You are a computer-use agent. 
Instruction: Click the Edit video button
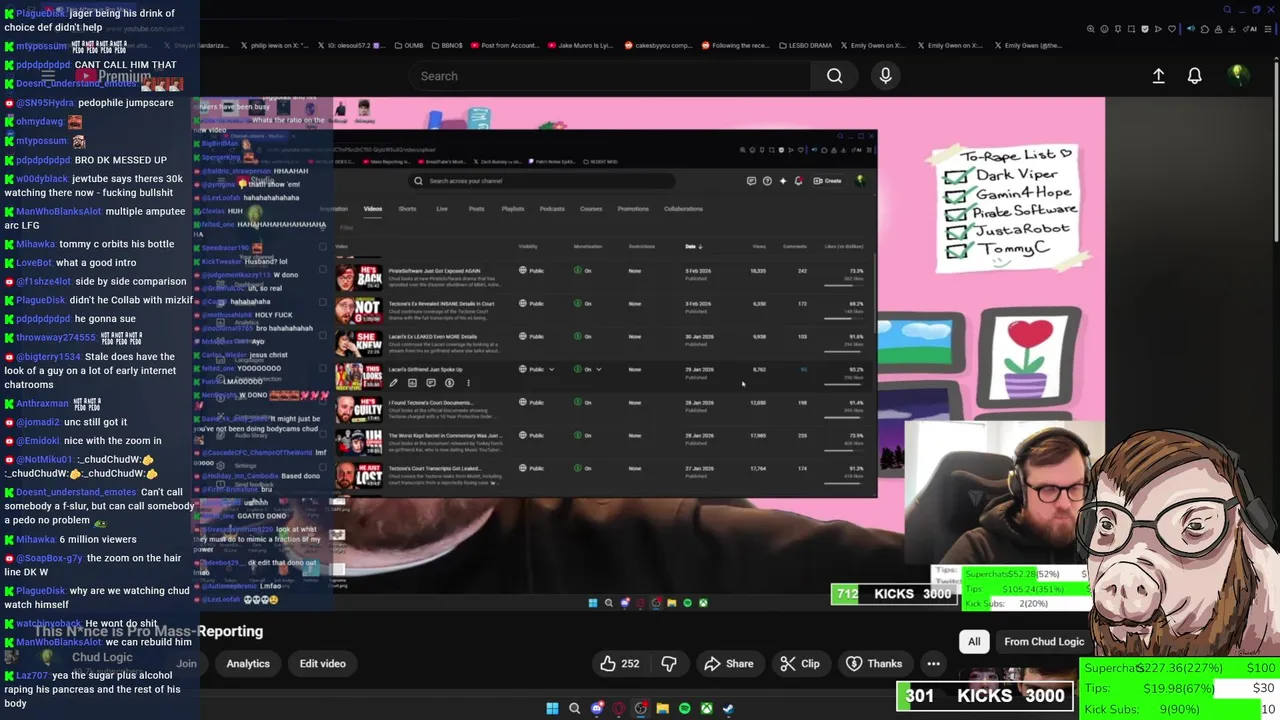322,664
